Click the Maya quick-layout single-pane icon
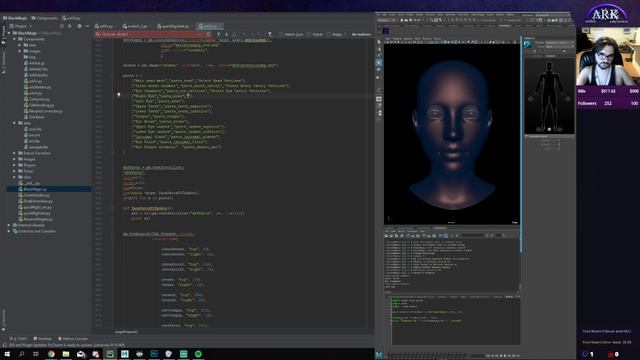640x360 pixels. coord(379,99)
